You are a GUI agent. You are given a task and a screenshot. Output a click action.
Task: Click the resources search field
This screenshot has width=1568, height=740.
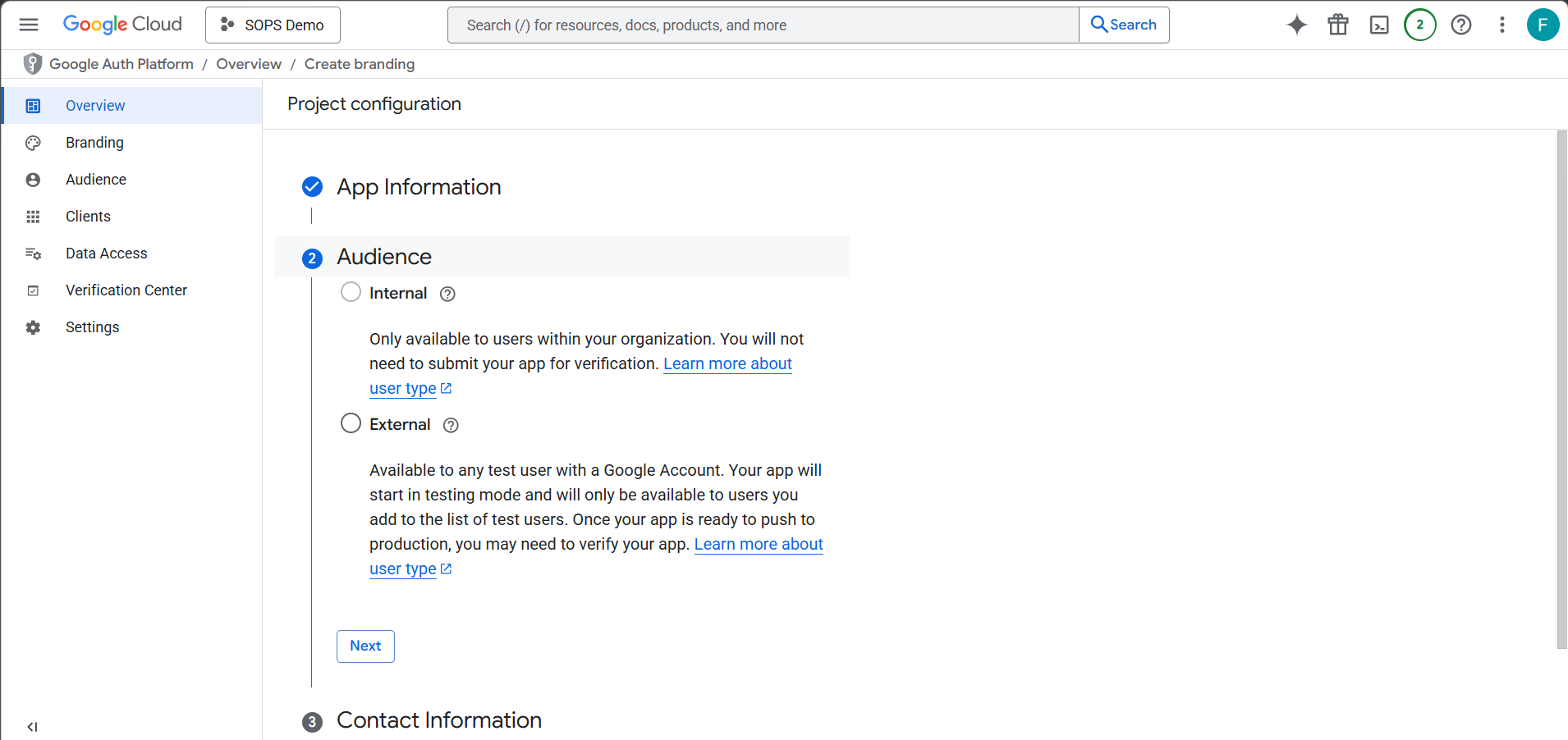[x=762, y=25]
